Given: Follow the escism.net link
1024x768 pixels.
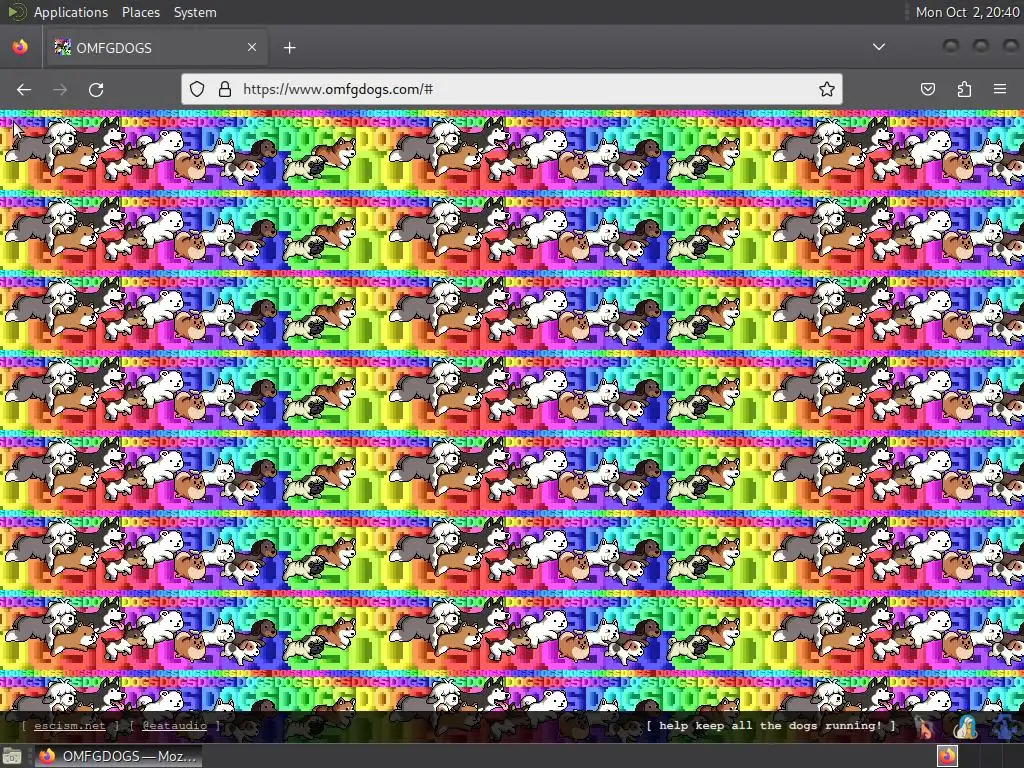Looking at the screenshot, I should coord(69,726).
